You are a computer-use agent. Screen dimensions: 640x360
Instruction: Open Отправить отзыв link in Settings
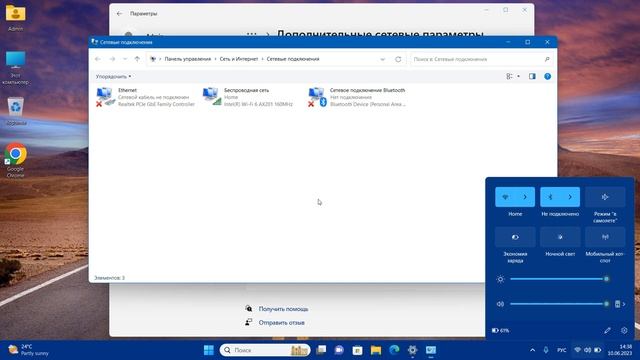(x=281, y=322)
